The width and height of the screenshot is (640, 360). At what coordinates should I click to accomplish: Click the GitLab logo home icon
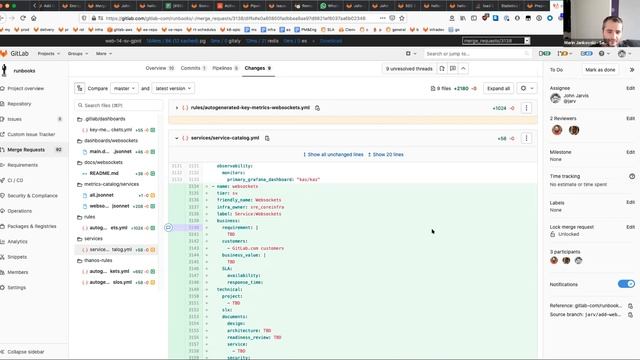pos(4,53)
